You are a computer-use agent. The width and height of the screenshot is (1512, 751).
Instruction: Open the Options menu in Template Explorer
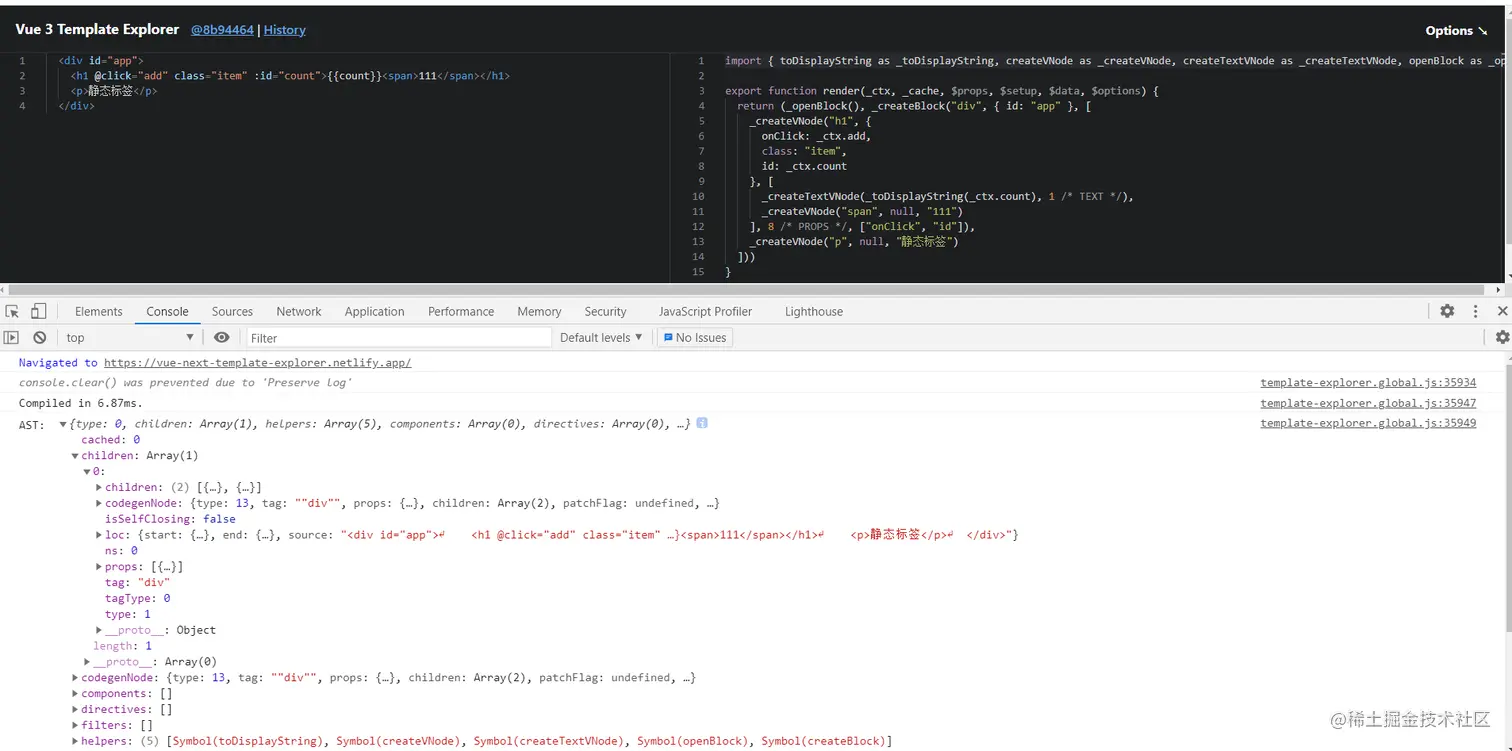1457,31
